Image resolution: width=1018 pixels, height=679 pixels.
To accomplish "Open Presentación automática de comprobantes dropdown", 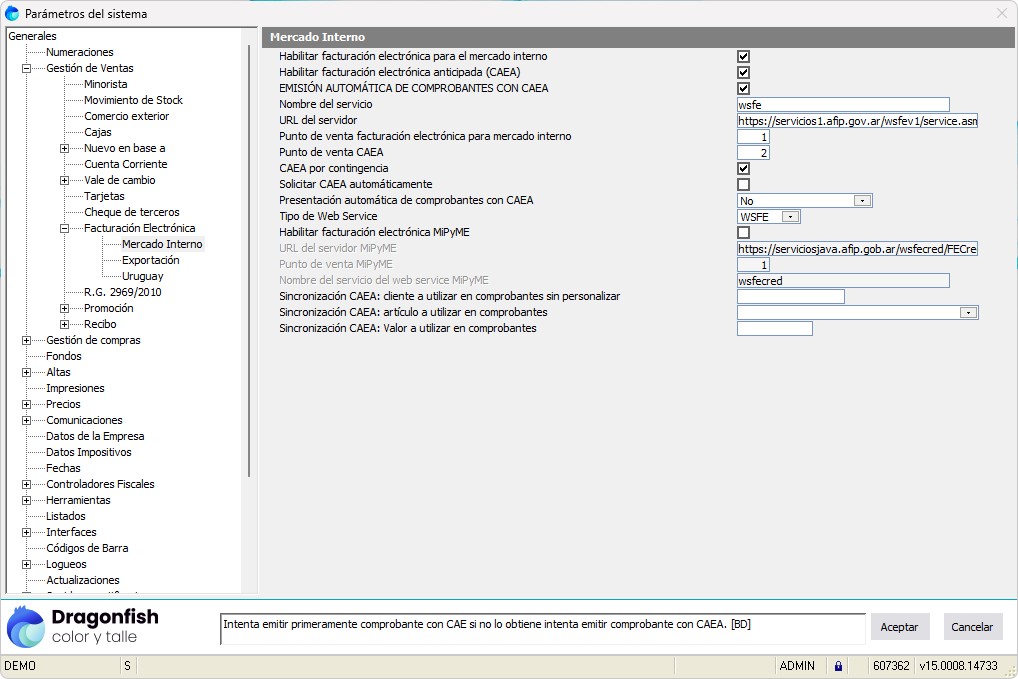I will click(862, 200).
